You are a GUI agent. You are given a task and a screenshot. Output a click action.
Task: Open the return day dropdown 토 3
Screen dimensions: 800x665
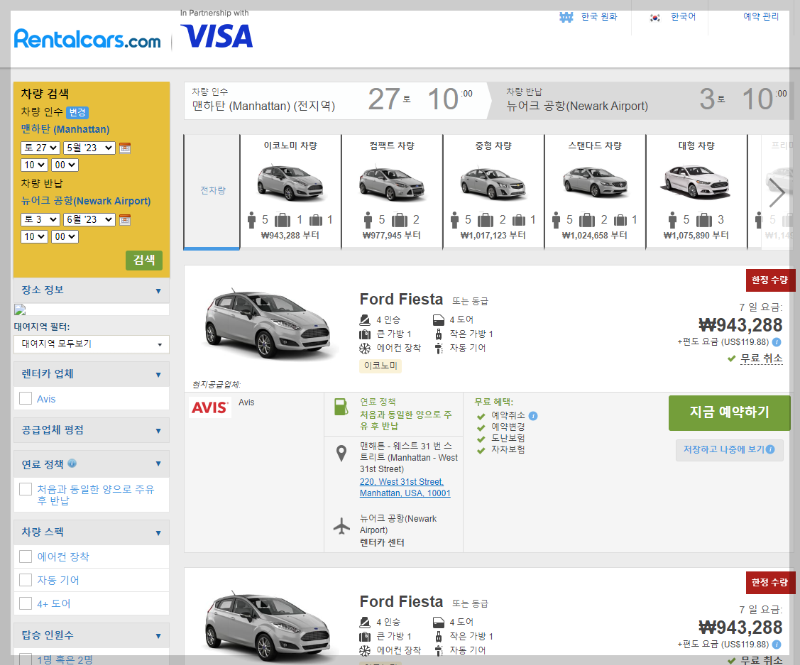[x=40, y=220]
